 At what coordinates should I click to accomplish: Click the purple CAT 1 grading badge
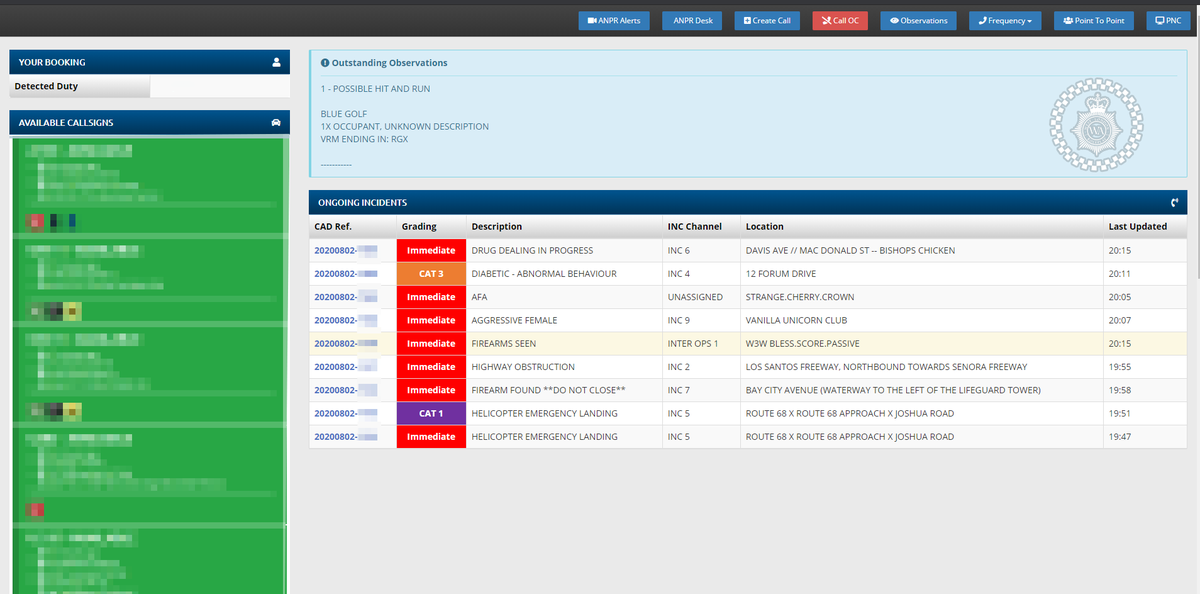click(431, 413)
